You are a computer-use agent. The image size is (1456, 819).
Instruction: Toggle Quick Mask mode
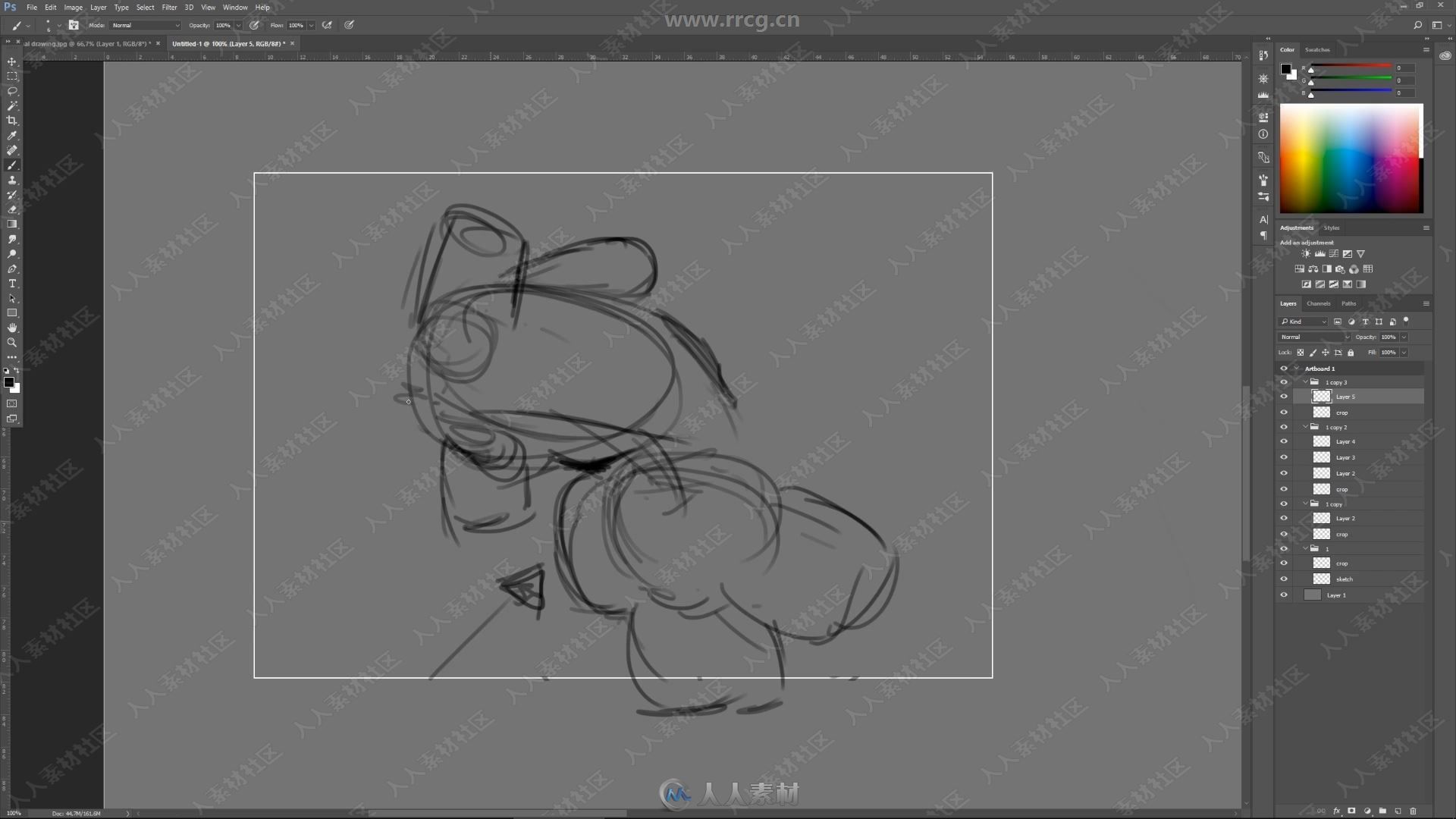point(12,403)
